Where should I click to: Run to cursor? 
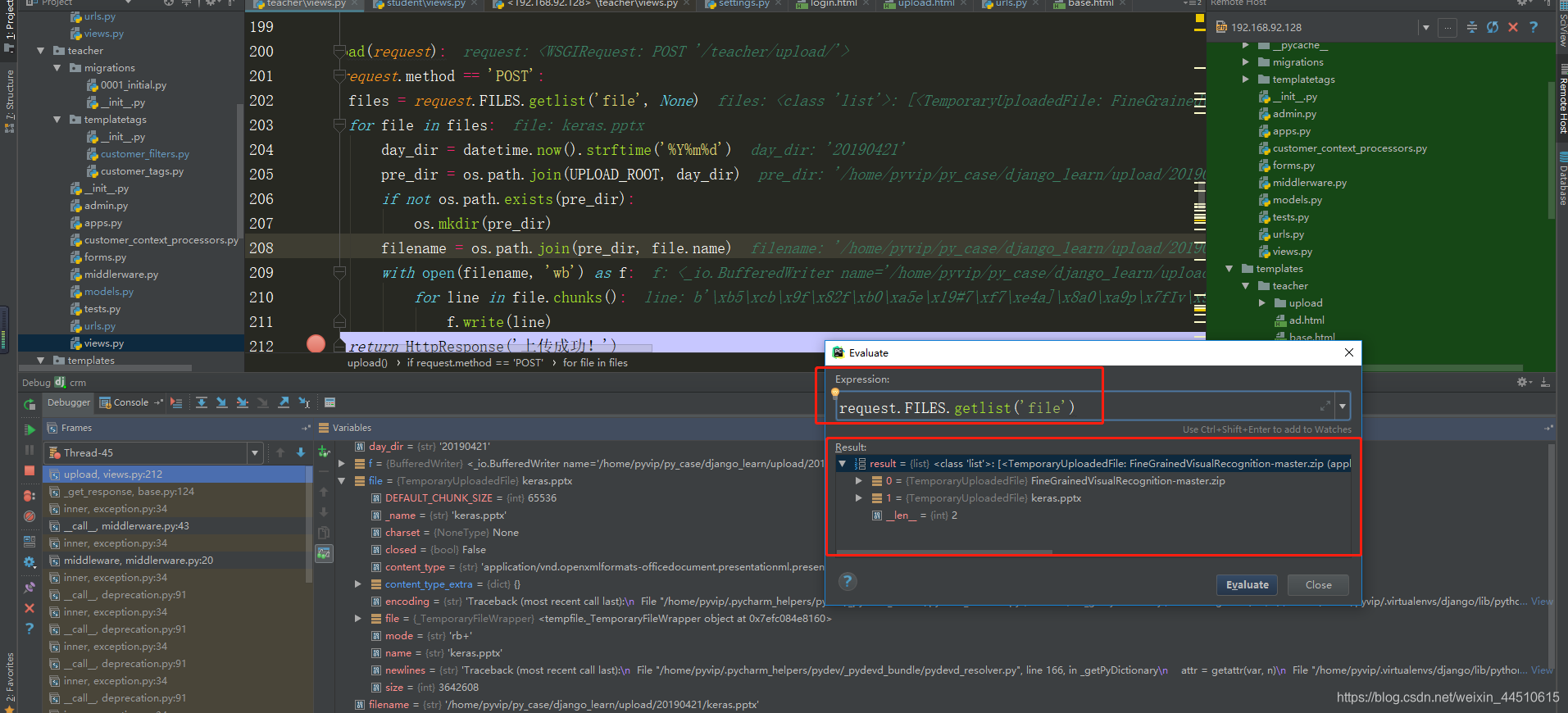(304, 402)
